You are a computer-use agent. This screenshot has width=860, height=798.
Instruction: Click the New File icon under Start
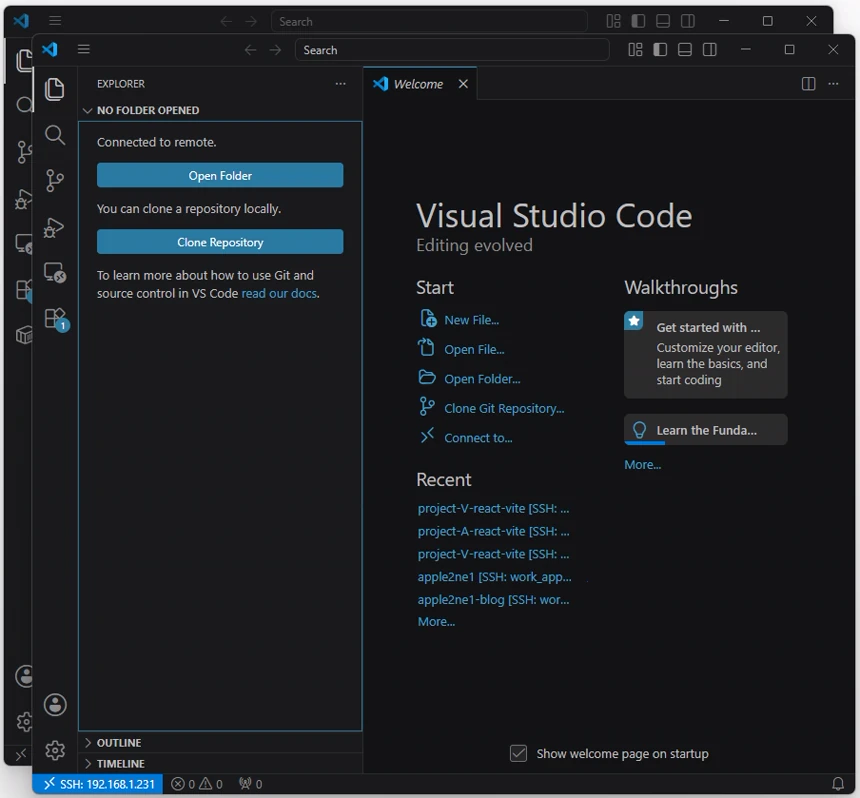[428, 319]
